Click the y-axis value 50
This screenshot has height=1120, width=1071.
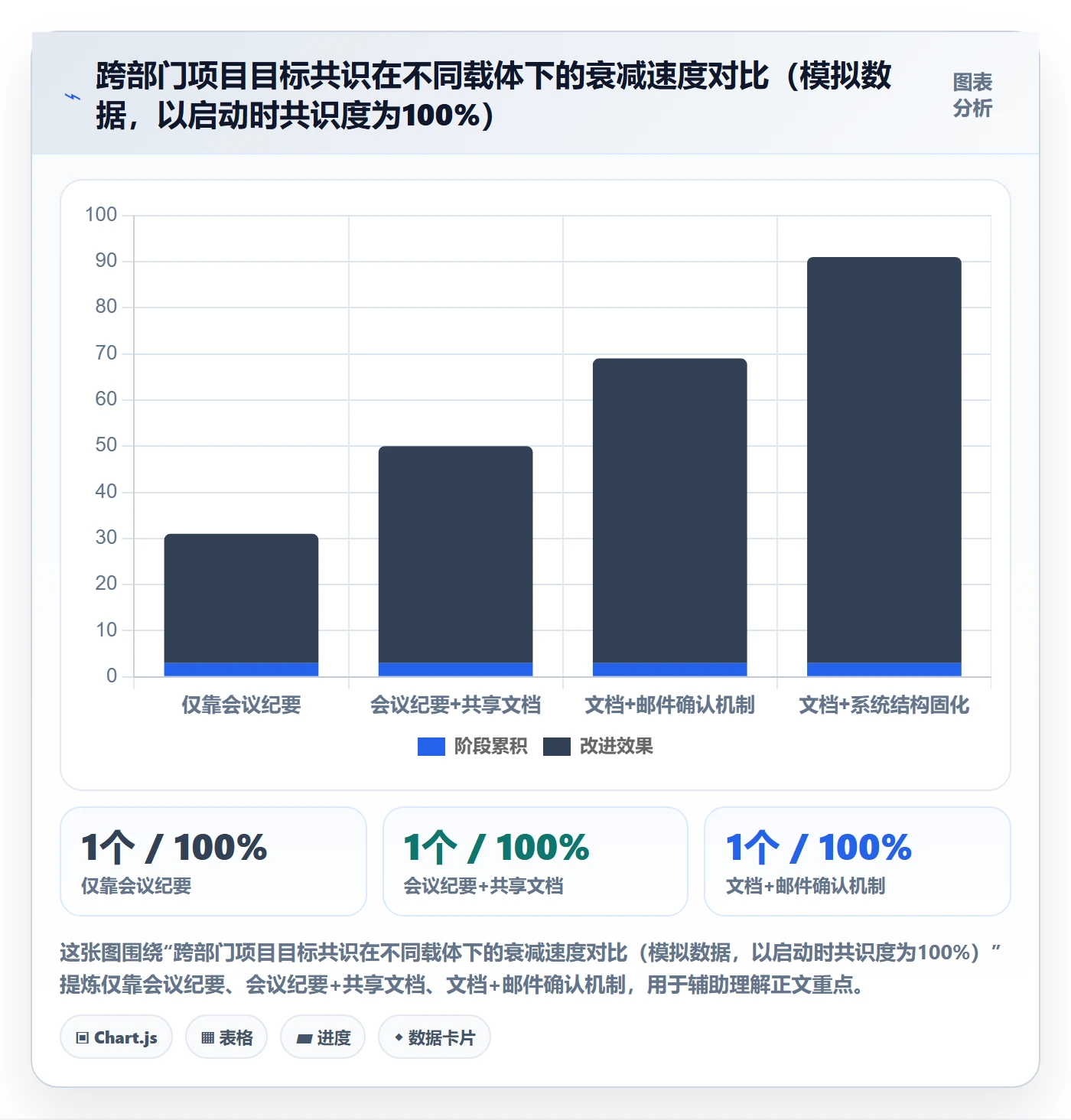tap(106, 445)
